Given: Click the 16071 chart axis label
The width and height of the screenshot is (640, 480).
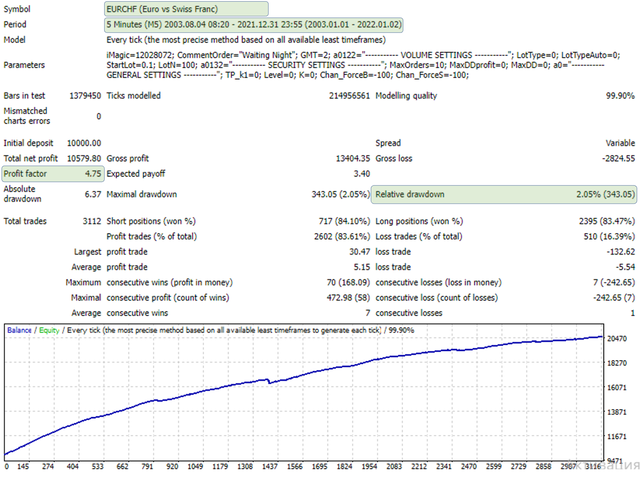Looking at the screenshot, I should pos(617,388).
